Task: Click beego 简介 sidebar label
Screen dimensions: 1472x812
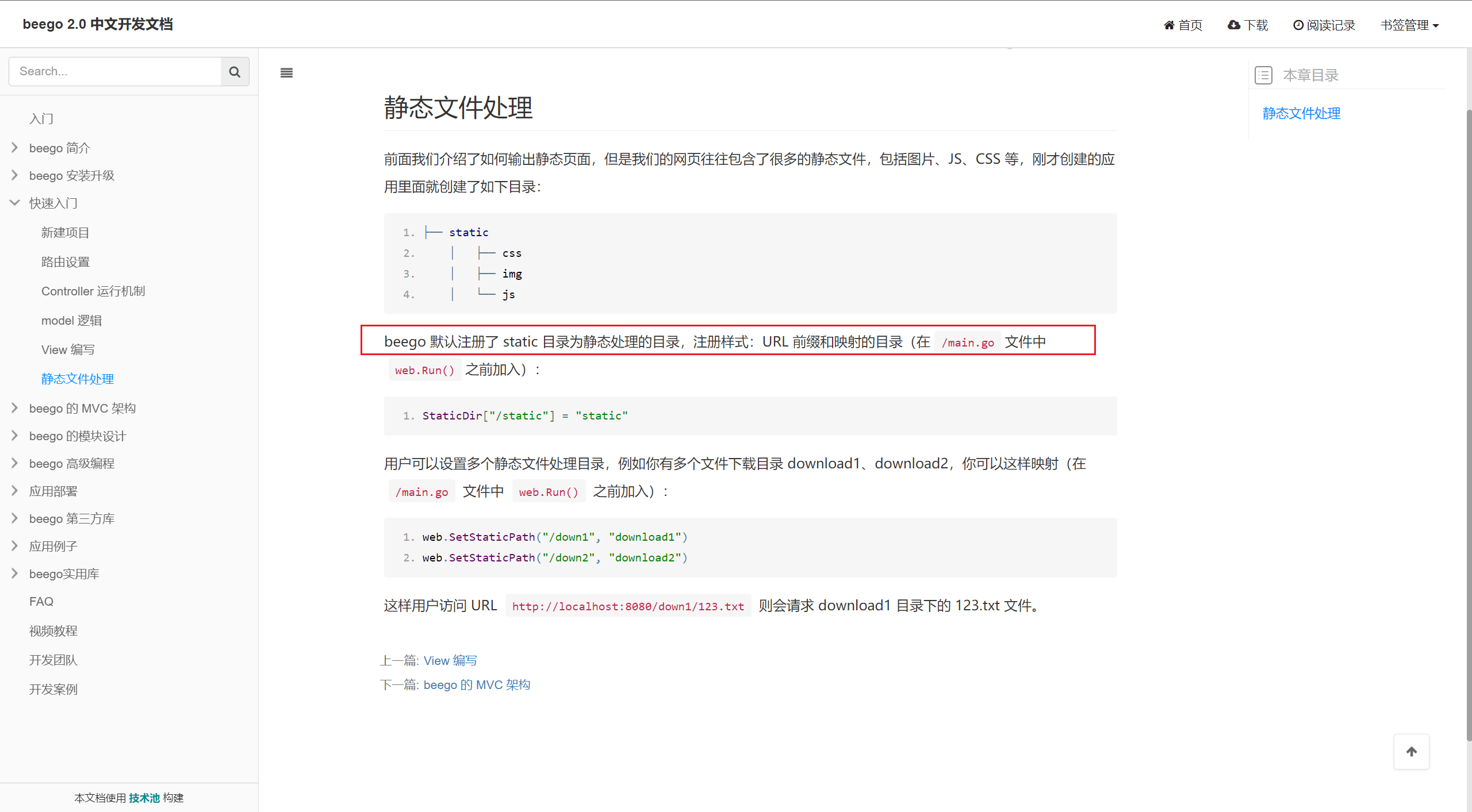Action: [60, 148]
